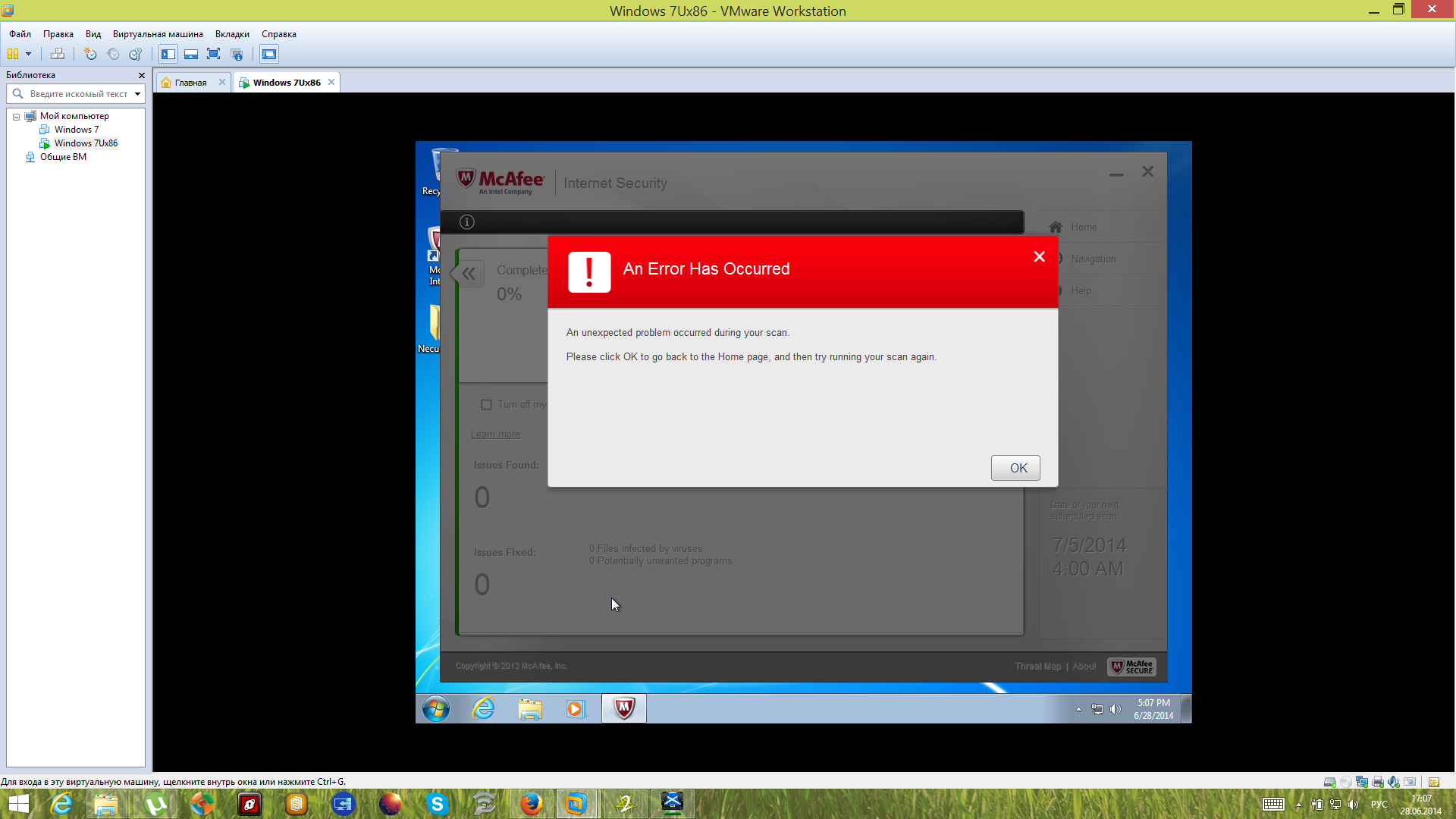Toggle the library panel view icon

tap(168, 54)
